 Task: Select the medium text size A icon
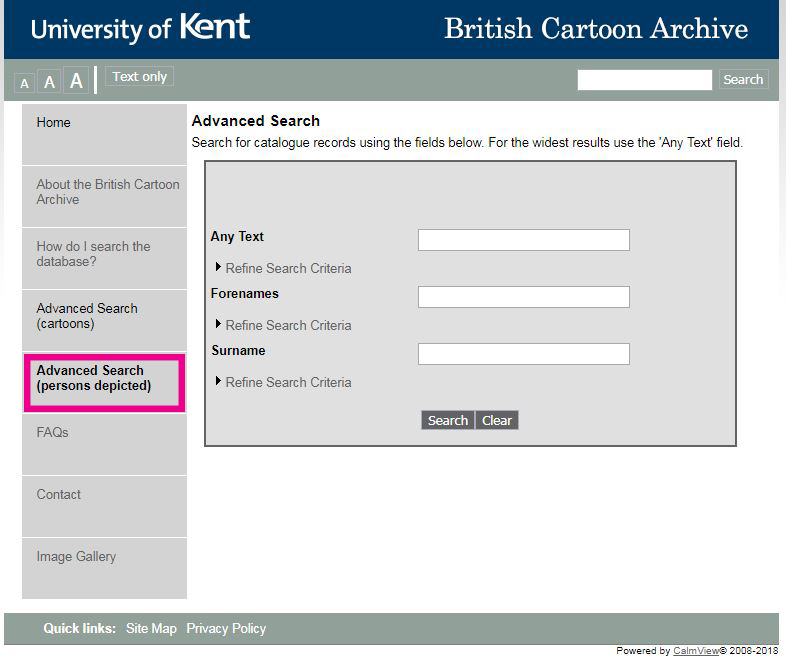click(x=49, y=82)
